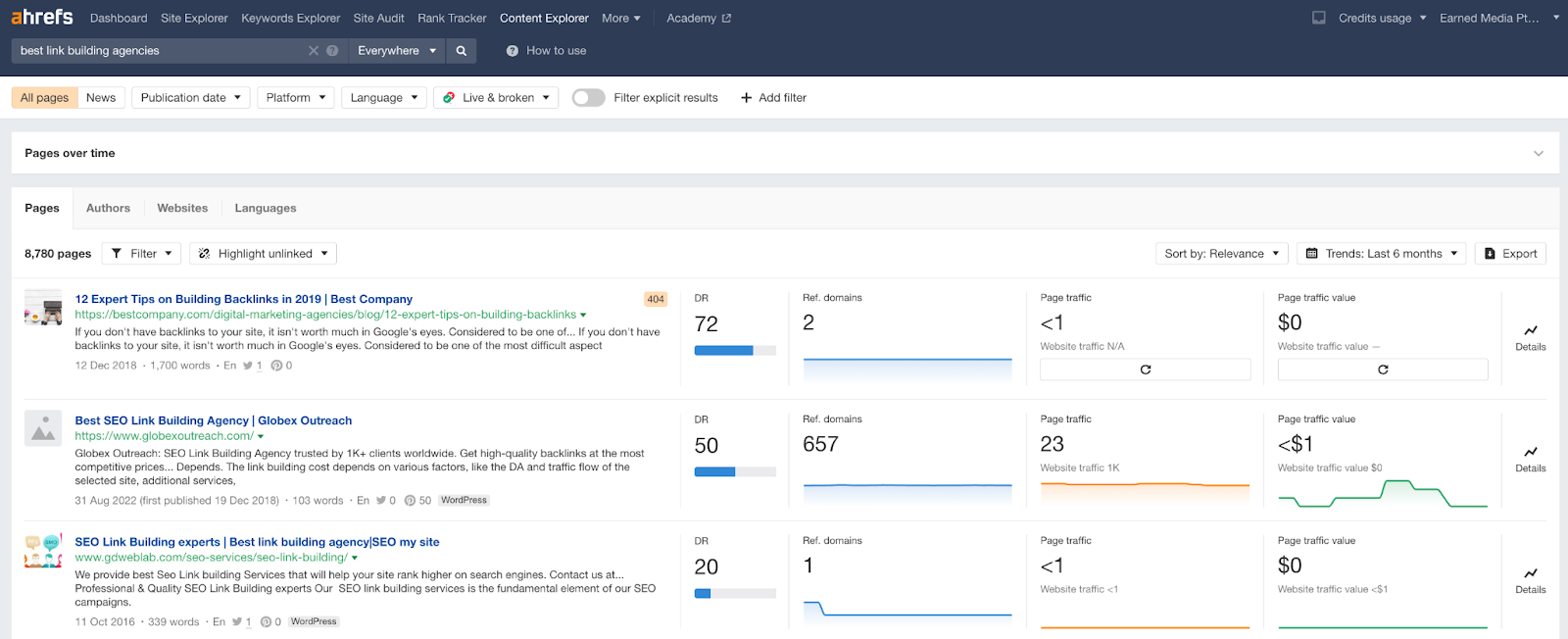
Task: Open the Sort by: Relevance dropdown
Action: click(1222, 254)
